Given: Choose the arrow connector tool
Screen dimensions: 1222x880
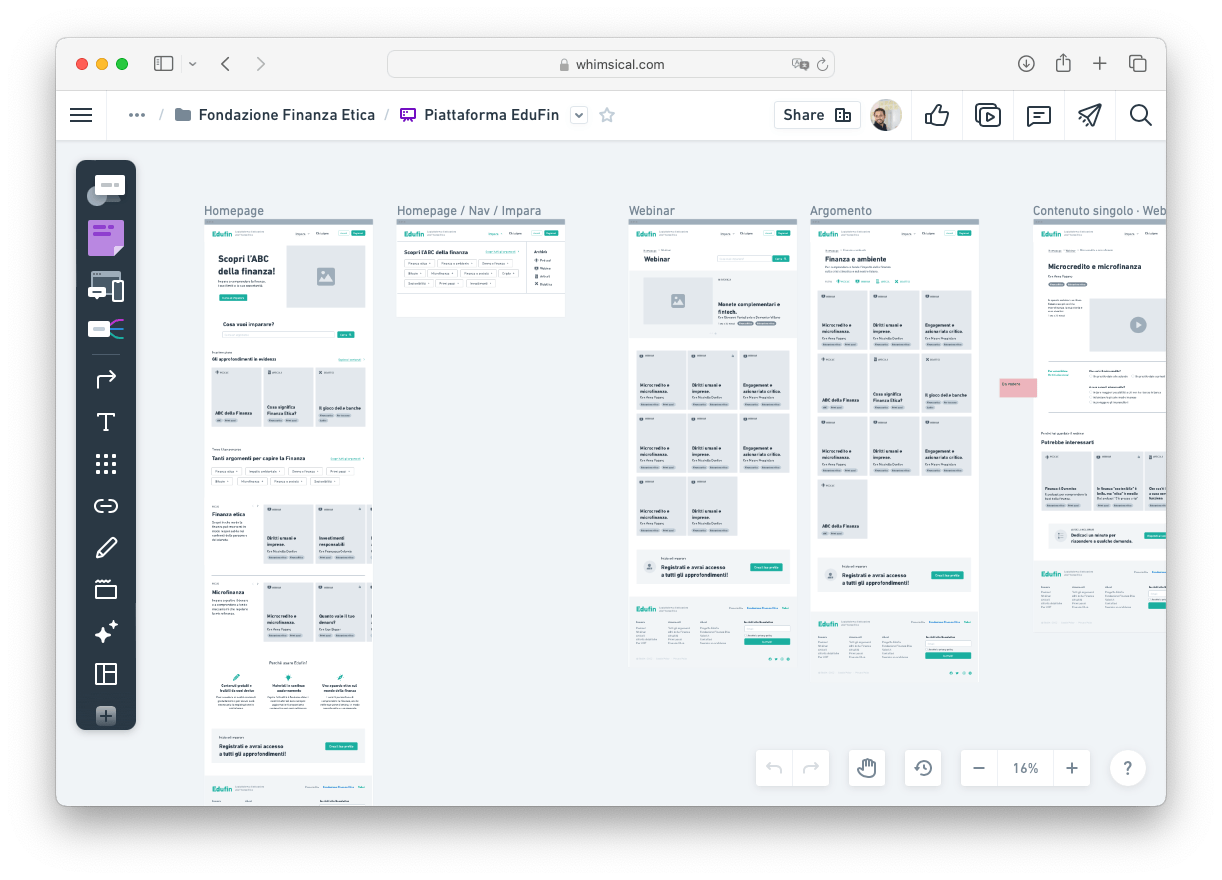Looking at the screenshot, I should 105,379.
